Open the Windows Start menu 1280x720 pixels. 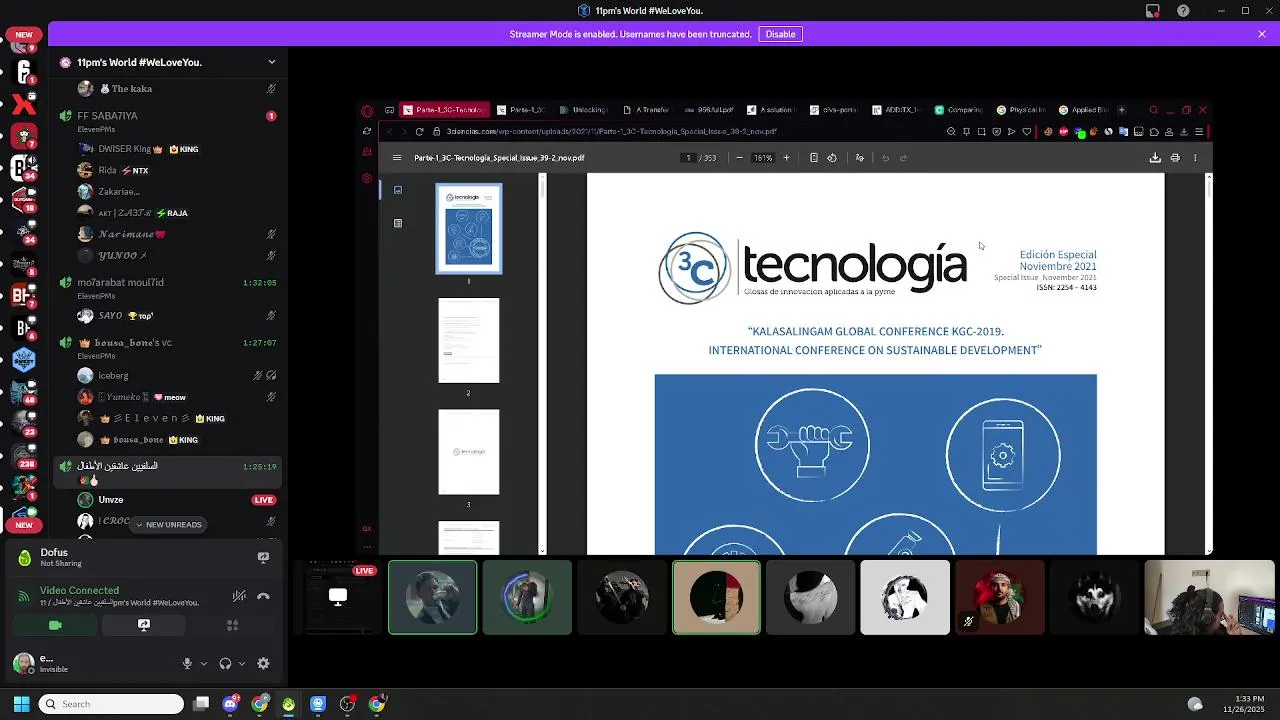[21, 704]
